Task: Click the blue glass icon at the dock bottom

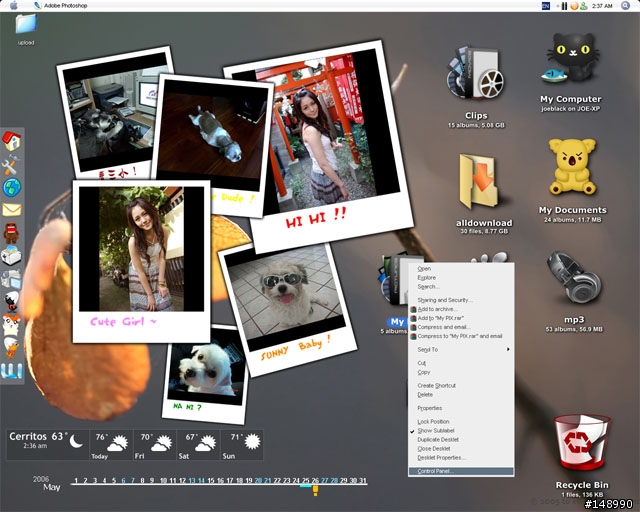Action: coord(11,371)
